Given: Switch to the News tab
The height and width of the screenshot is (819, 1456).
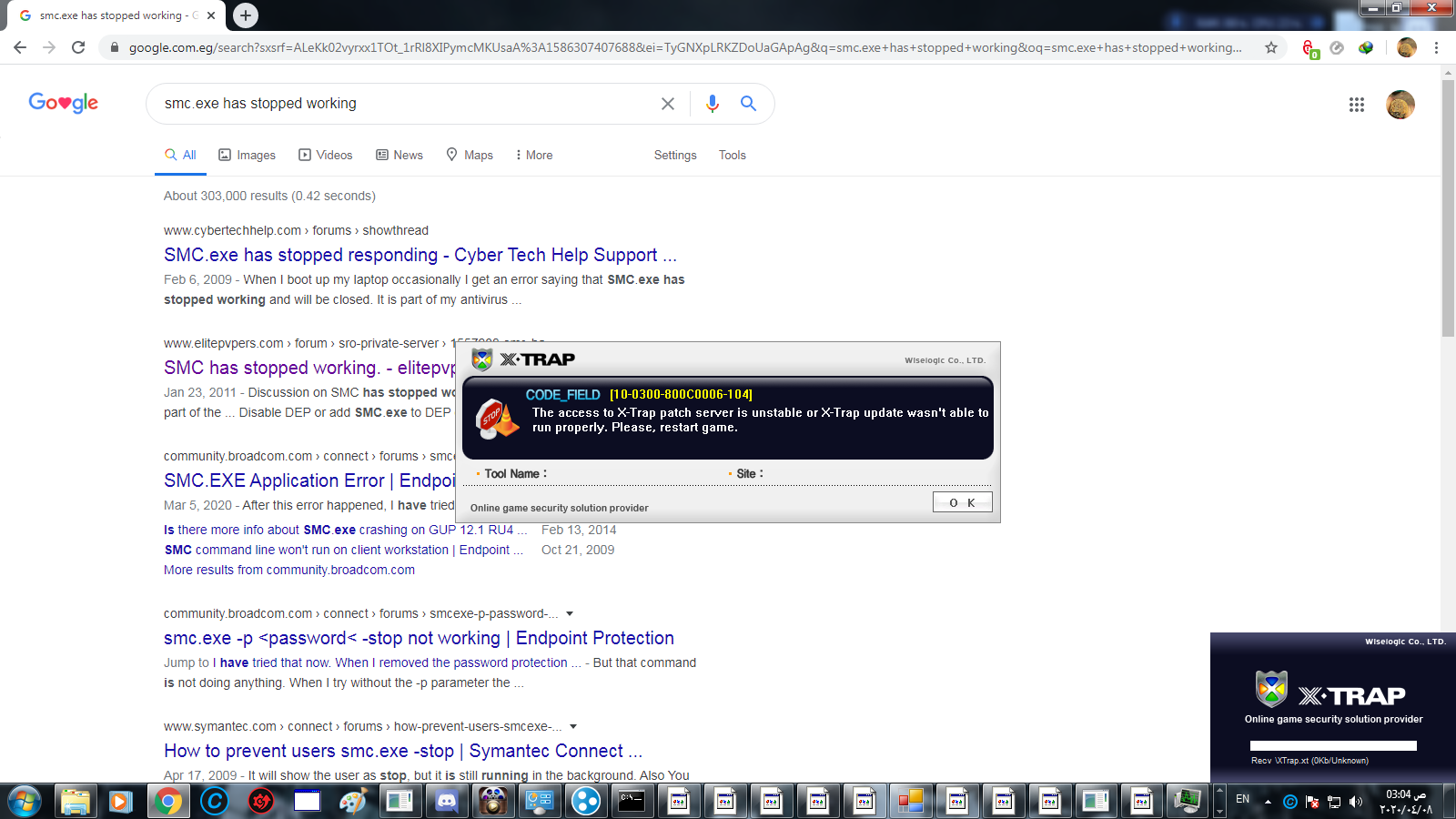Looking at the screenshot, I should coord(399,156).
